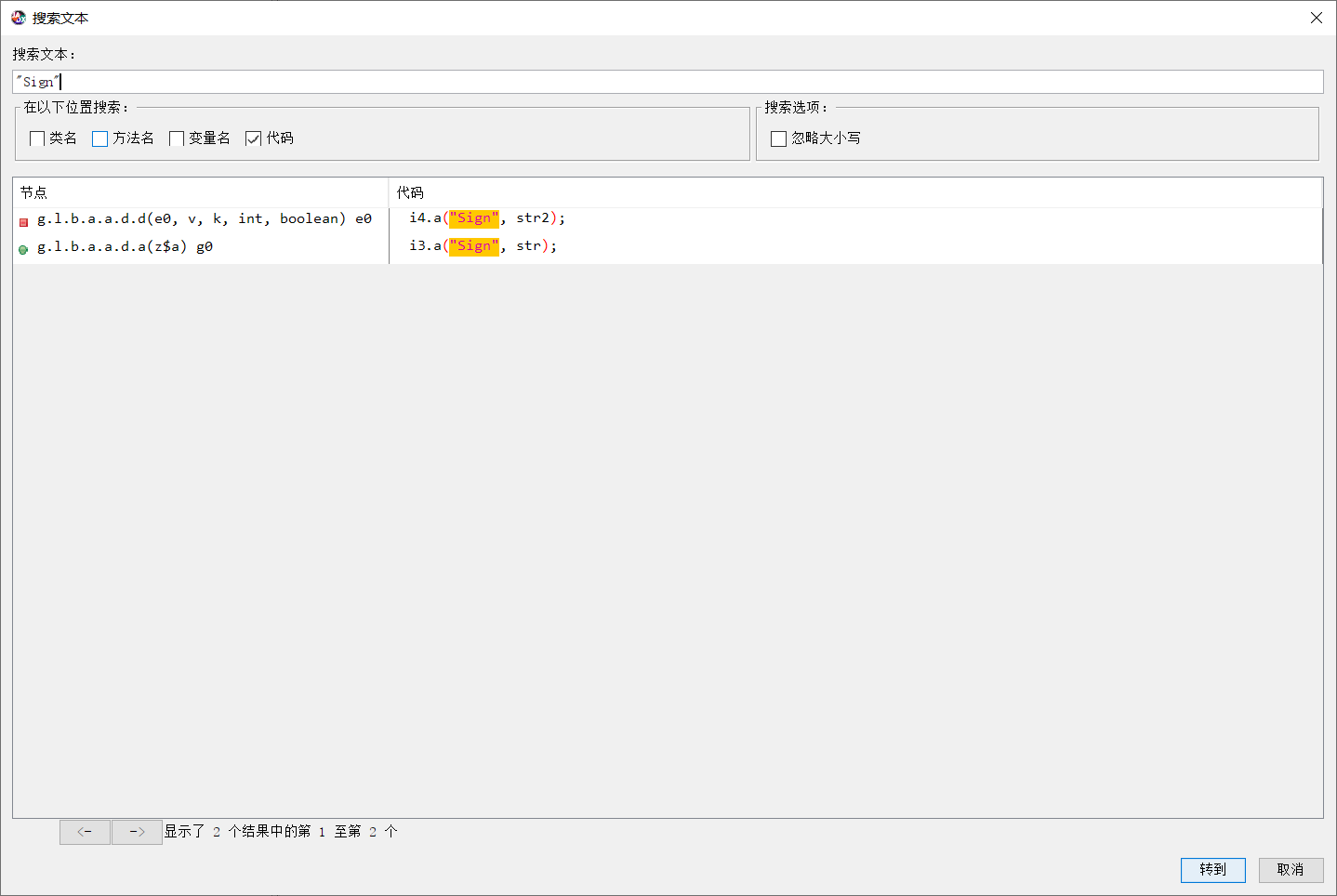
Task: Go to next results page with -> button
Action: click(x=137, y=832)
